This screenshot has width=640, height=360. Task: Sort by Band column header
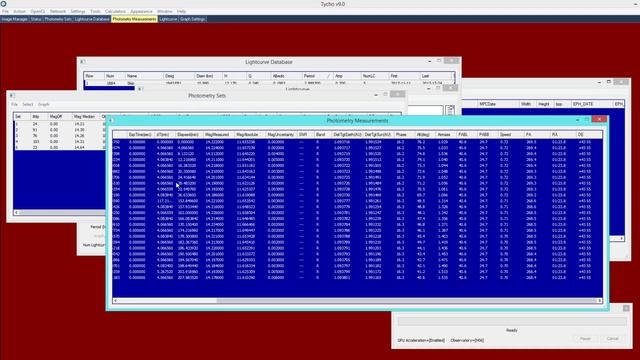point(321,134)
